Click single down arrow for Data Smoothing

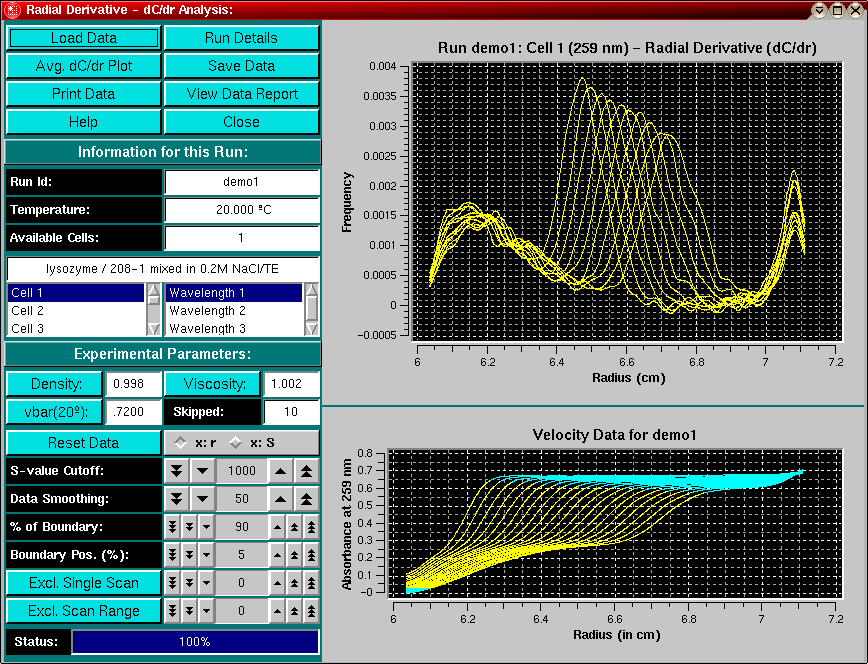tap(201, 499)
